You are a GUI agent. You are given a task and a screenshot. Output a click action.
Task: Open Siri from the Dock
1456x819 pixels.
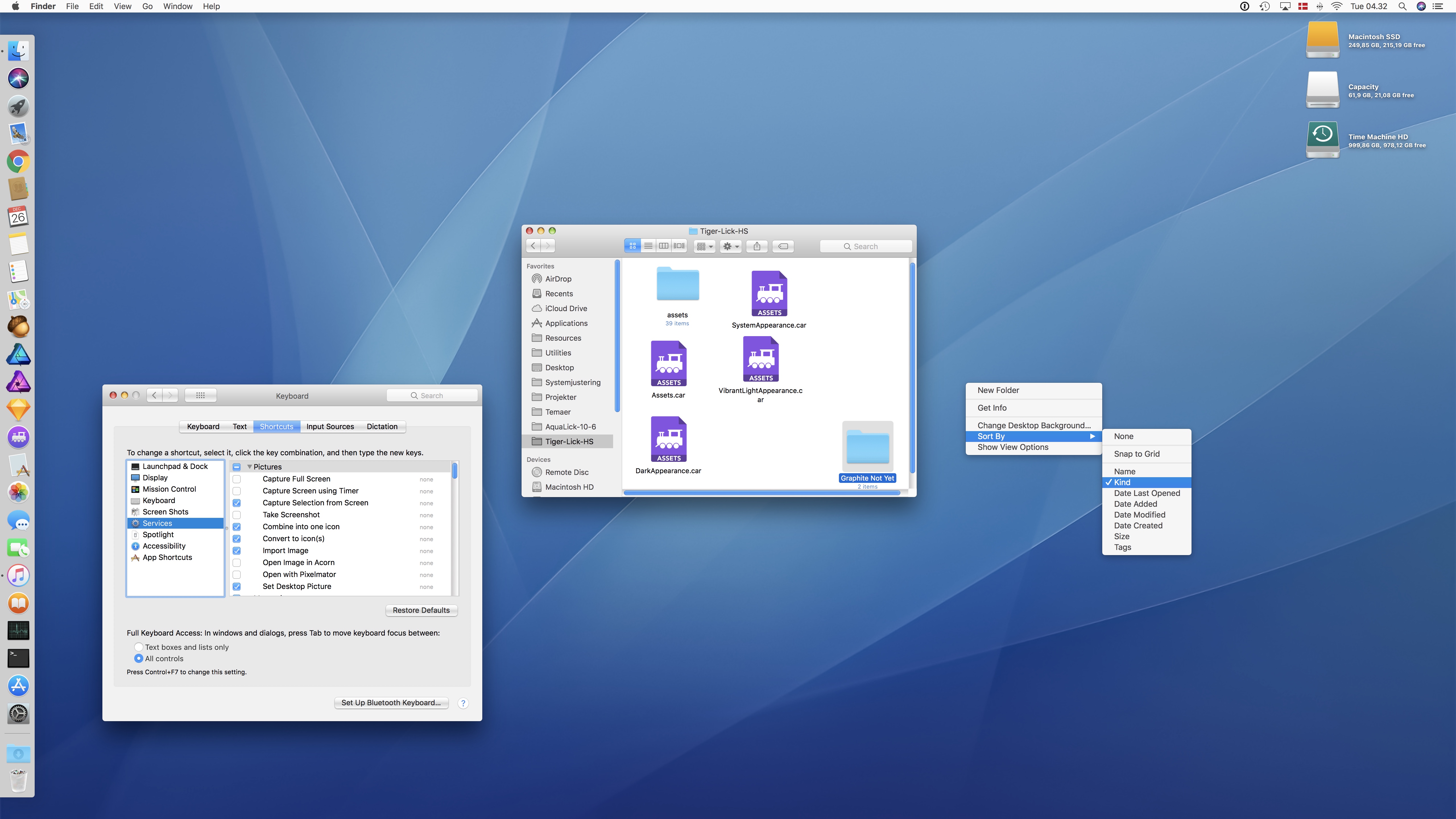click(18, 78)
